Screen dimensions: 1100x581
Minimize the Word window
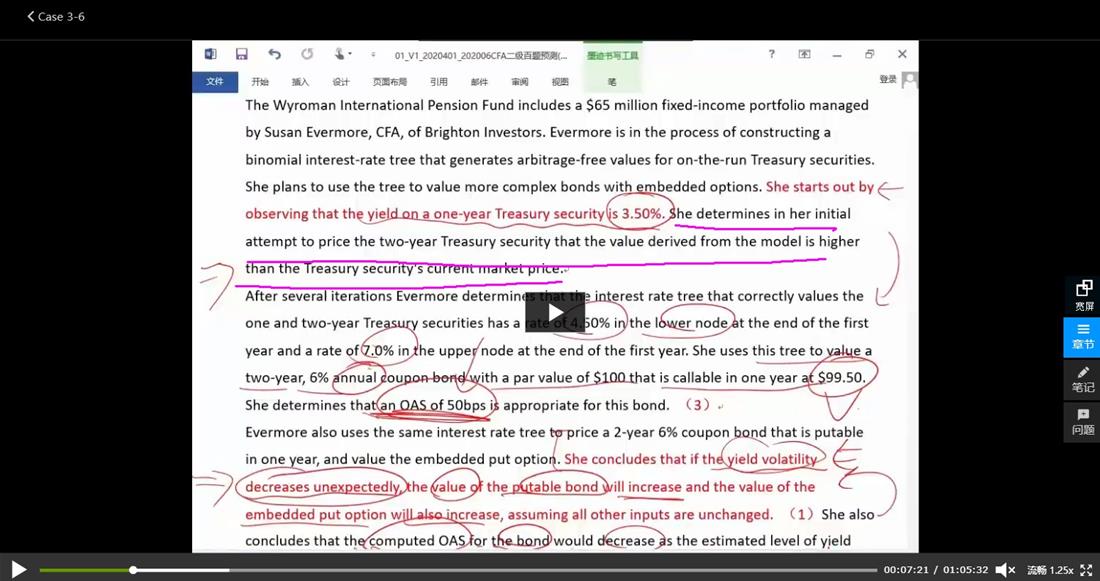click(x=837, y=55)
